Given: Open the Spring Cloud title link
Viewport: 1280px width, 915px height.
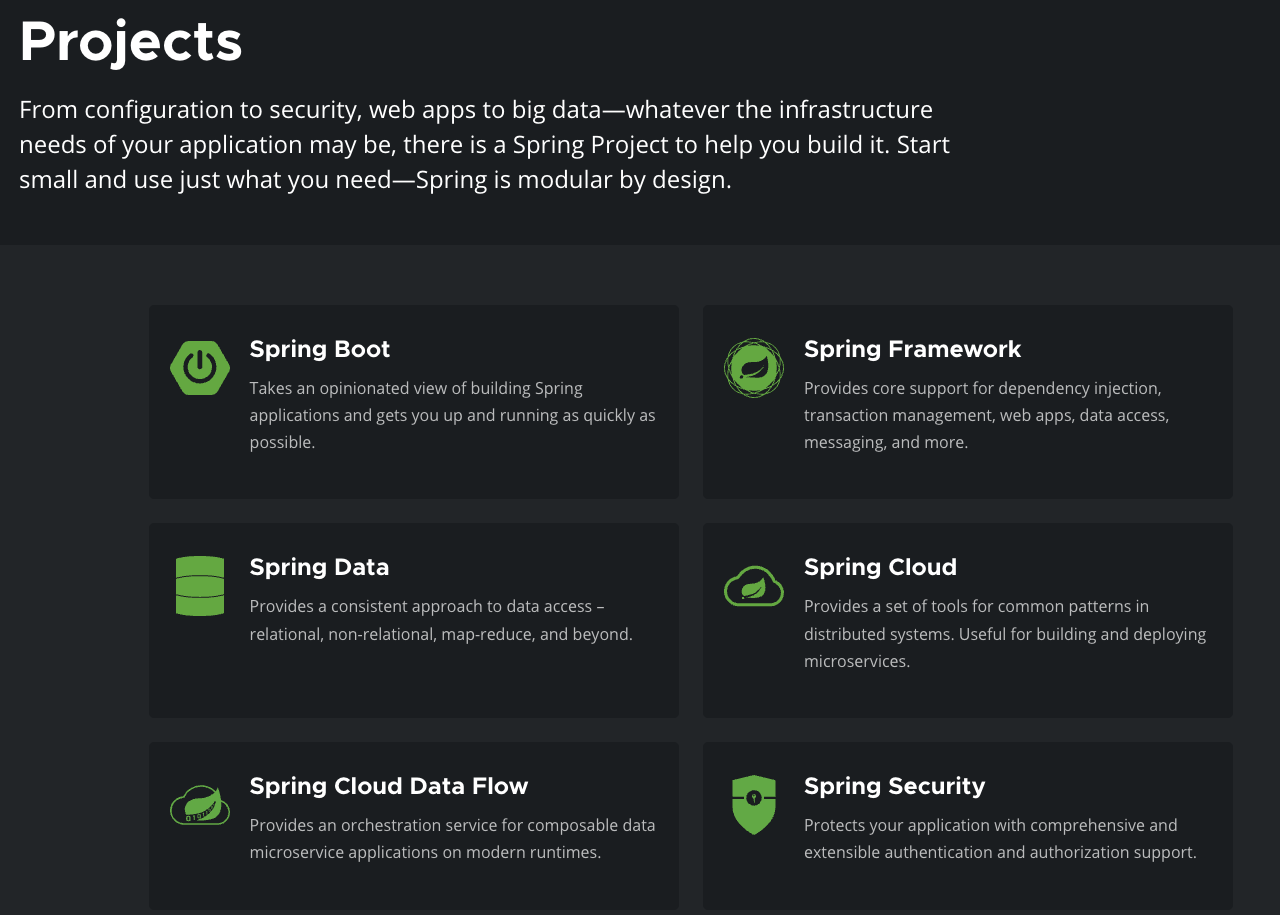Looking at the screenshot, I should coord(880,567).
